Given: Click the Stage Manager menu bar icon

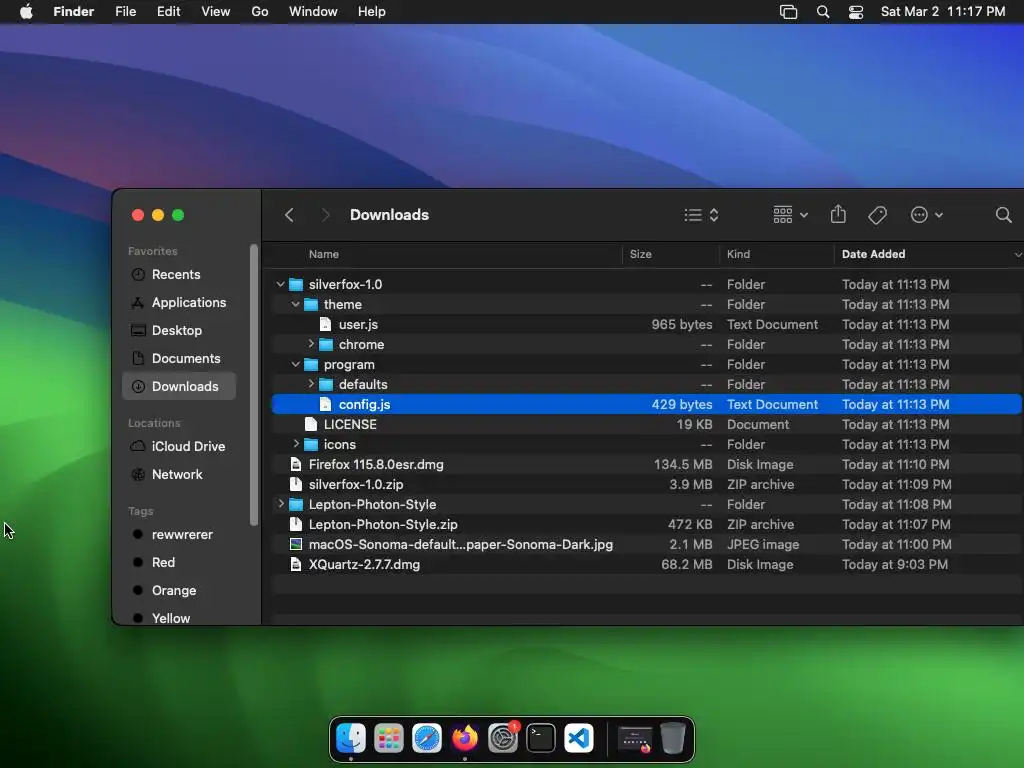Looking at the screenshot, I should pyautogui.click(x=788, y=12).
